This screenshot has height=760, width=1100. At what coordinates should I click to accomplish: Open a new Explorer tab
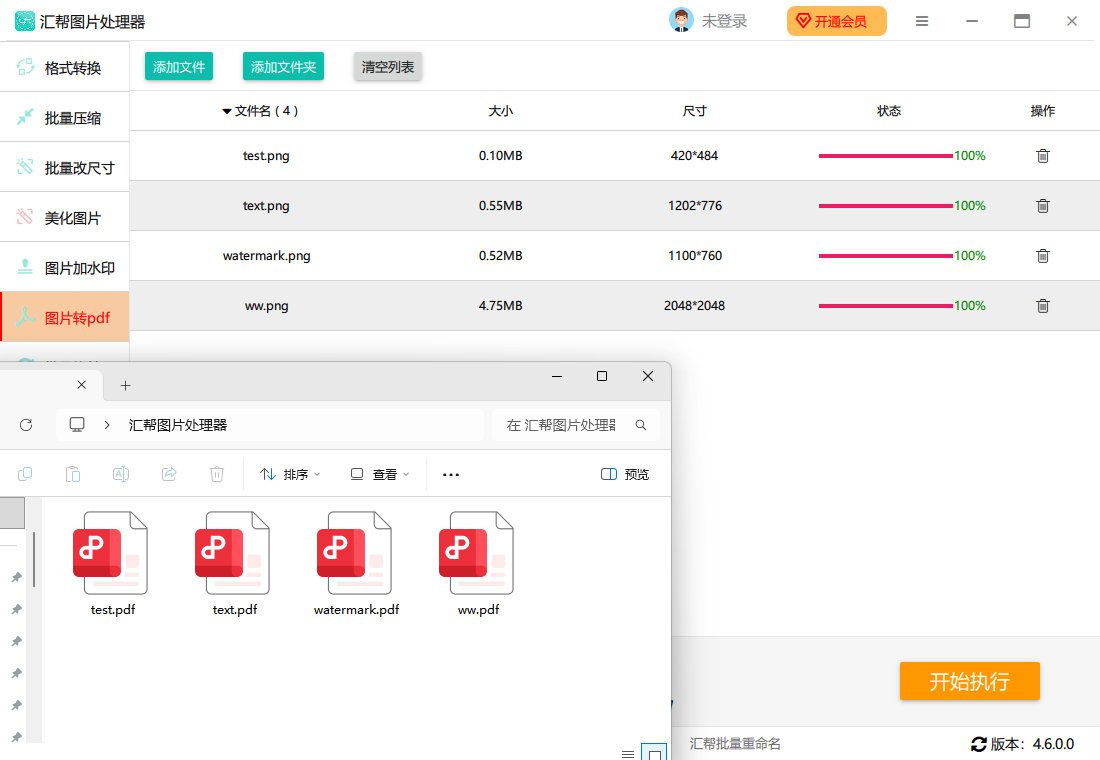pos(126,385)
